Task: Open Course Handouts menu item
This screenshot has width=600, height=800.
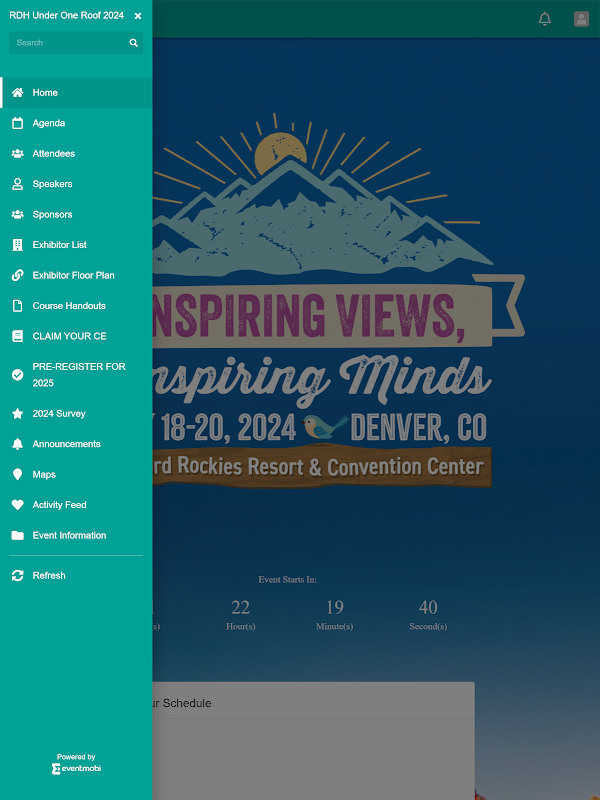Action: 76,306
